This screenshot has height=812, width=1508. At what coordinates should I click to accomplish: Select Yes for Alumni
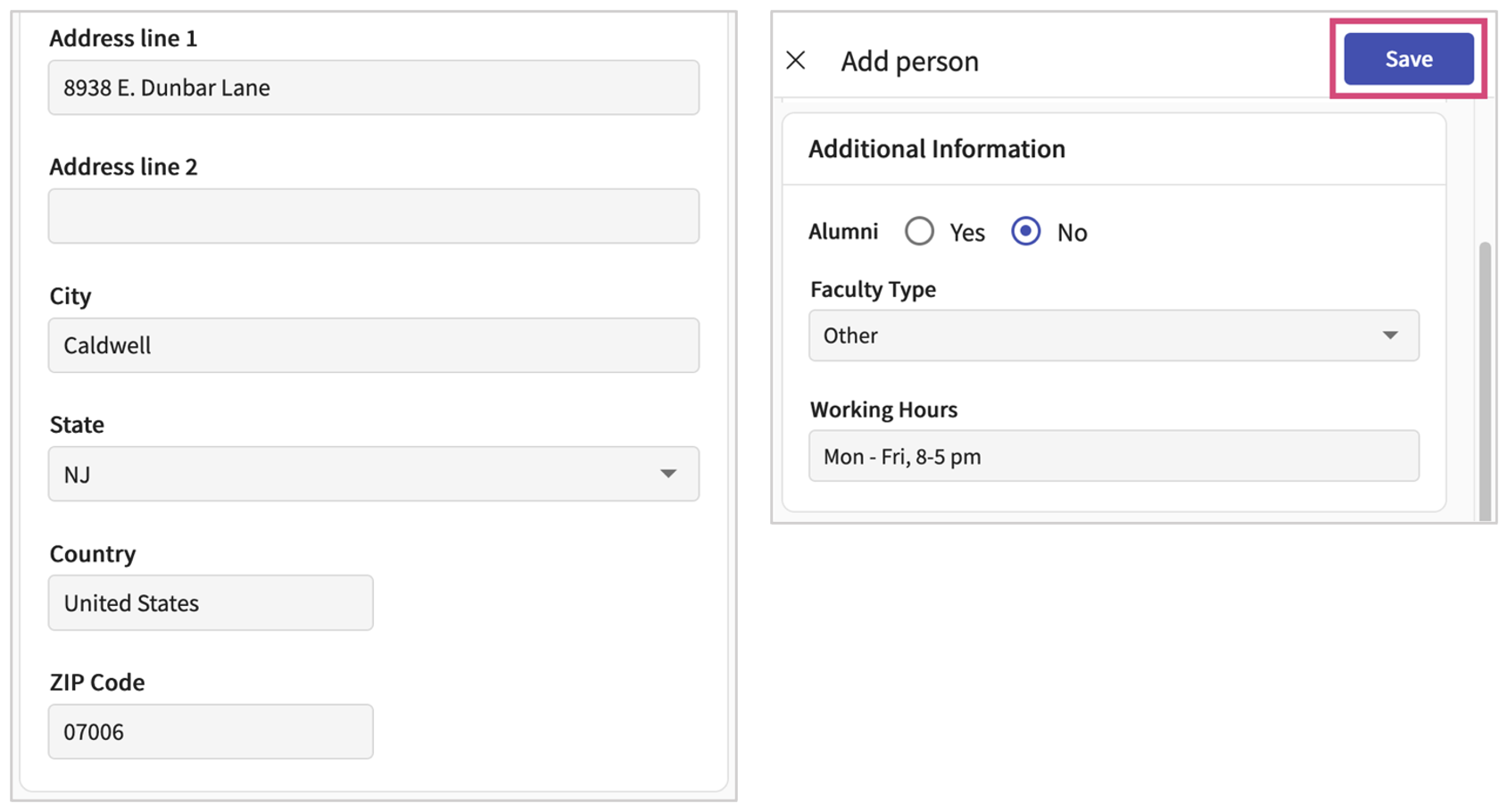tap(919, 231)
